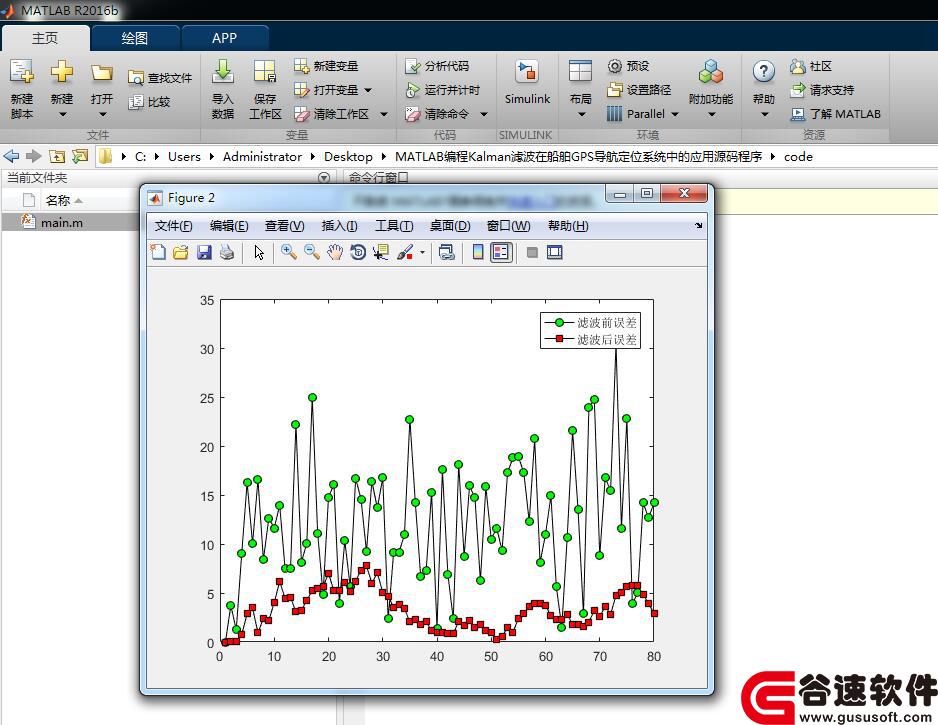Select Zoom Out magnifier in Figure 2
Viewport: 938px width, 725px height.
312,252
